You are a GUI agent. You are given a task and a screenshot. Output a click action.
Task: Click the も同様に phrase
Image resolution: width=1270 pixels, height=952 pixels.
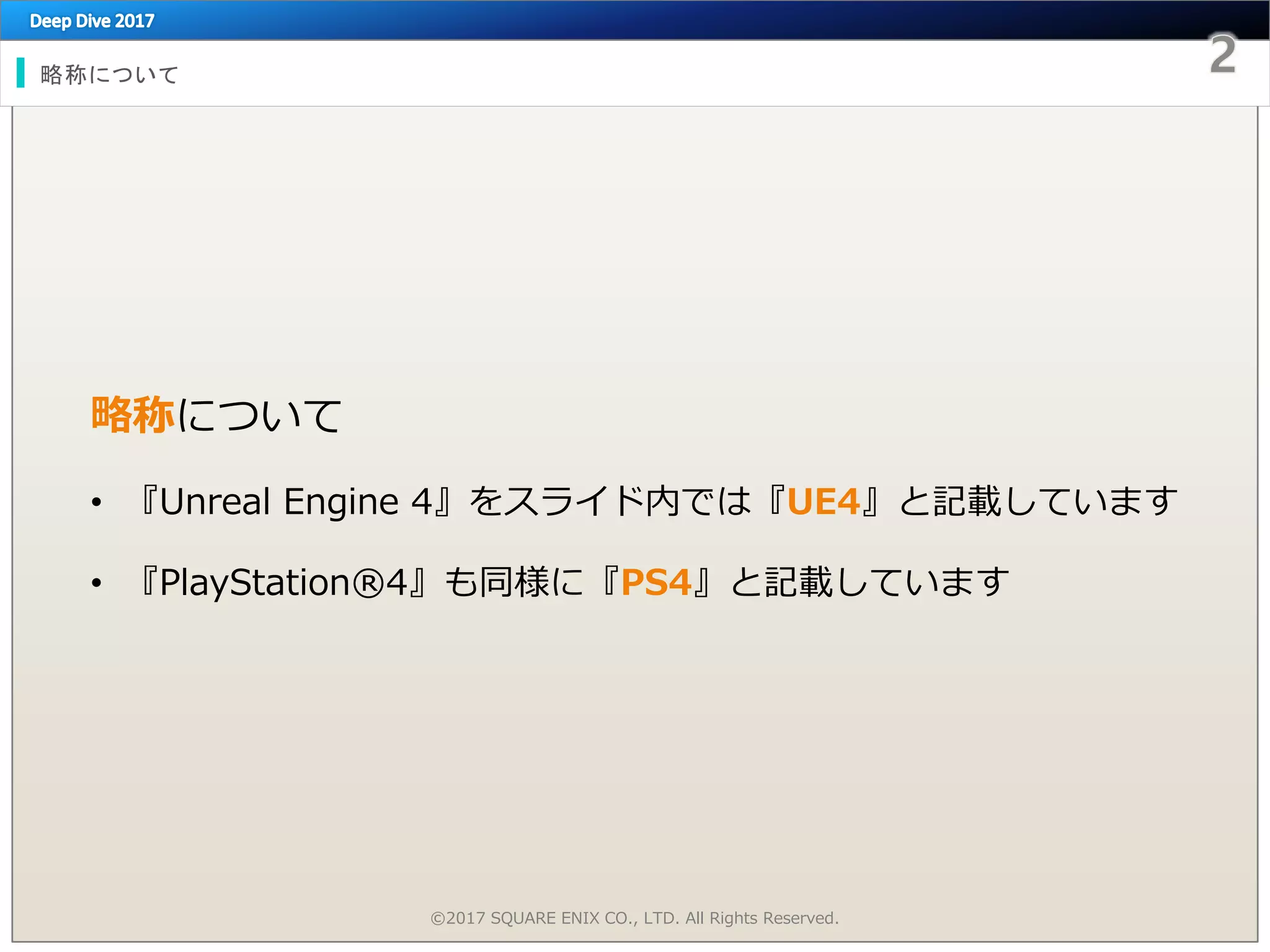(x=514, y=583)
